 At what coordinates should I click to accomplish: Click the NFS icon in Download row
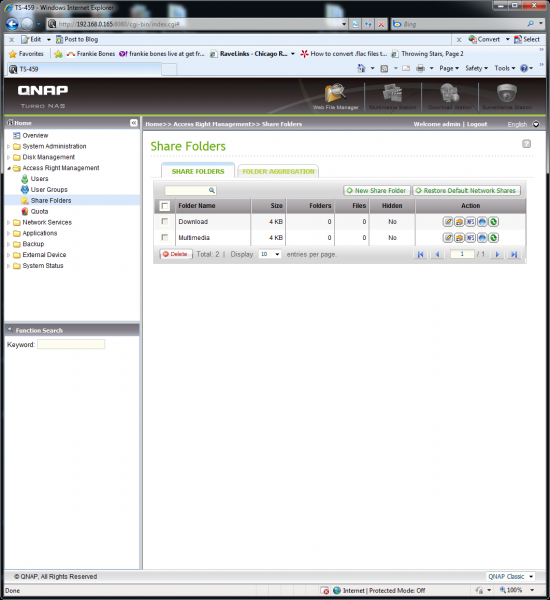(471, 222)
